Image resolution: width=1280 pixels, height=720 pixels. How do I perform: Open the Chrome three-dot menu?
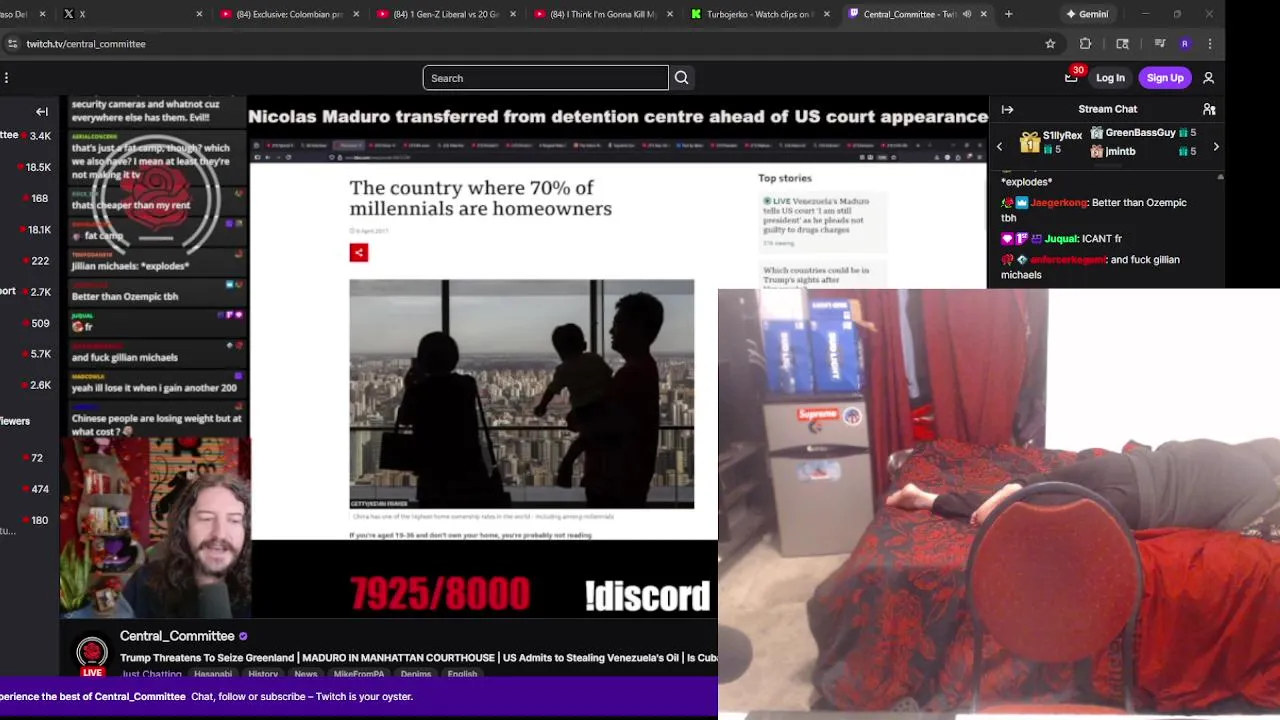[x=1210, y=44]
